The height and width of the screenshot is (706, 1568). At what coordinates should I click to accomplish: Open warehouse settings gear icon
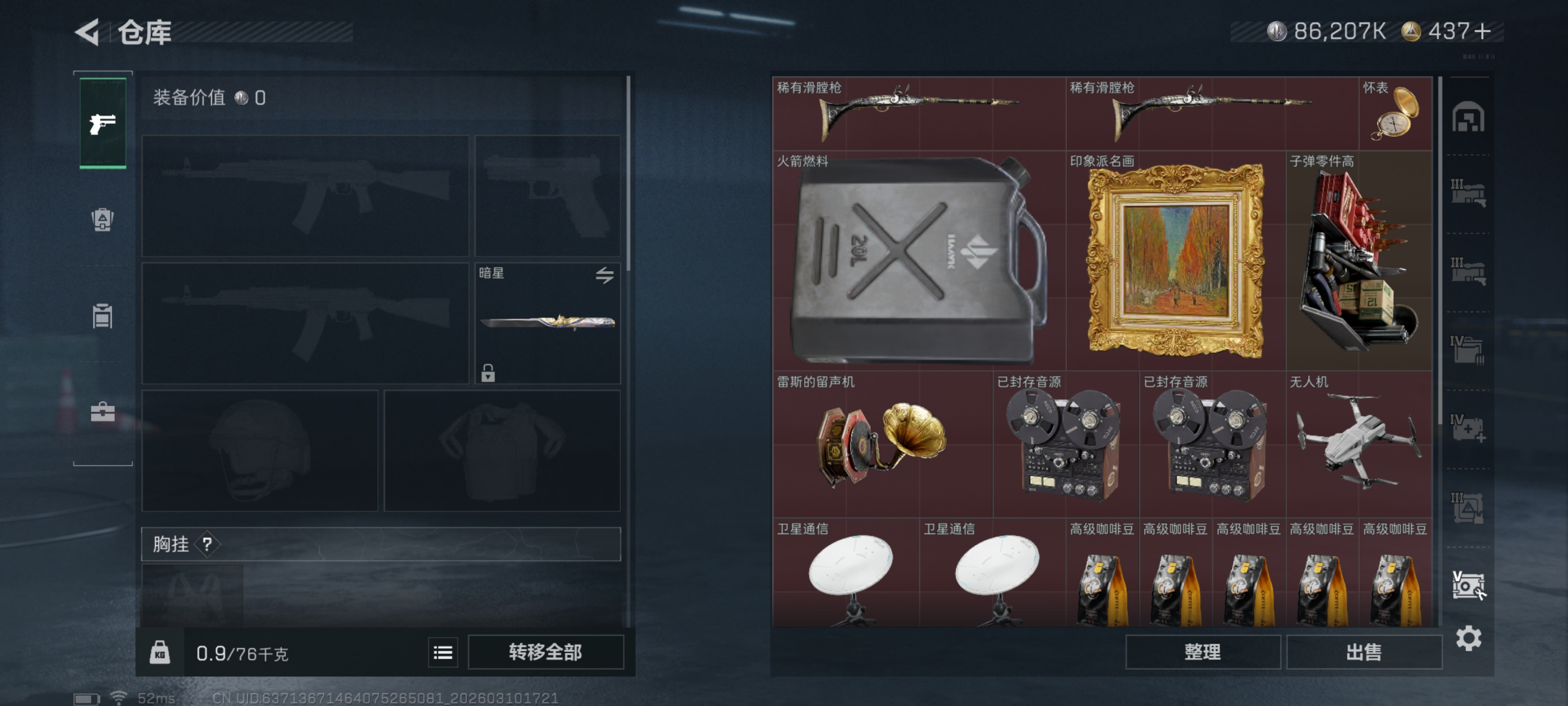coord(1468,638)
